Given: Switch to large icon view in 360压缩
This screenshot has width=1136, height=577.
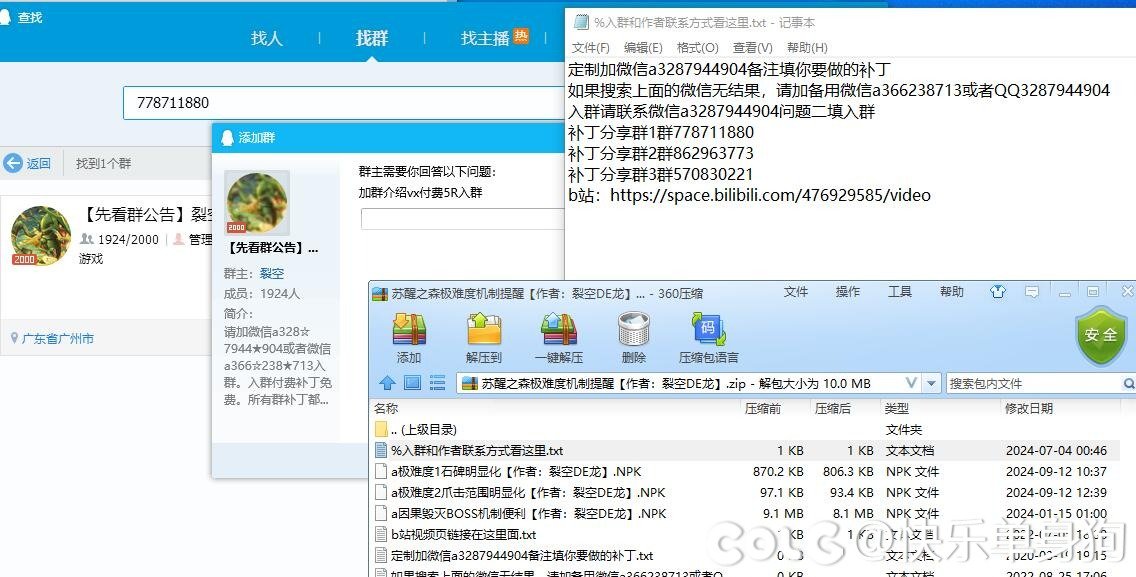Looking at the screenshot, I should coord(412,383).
